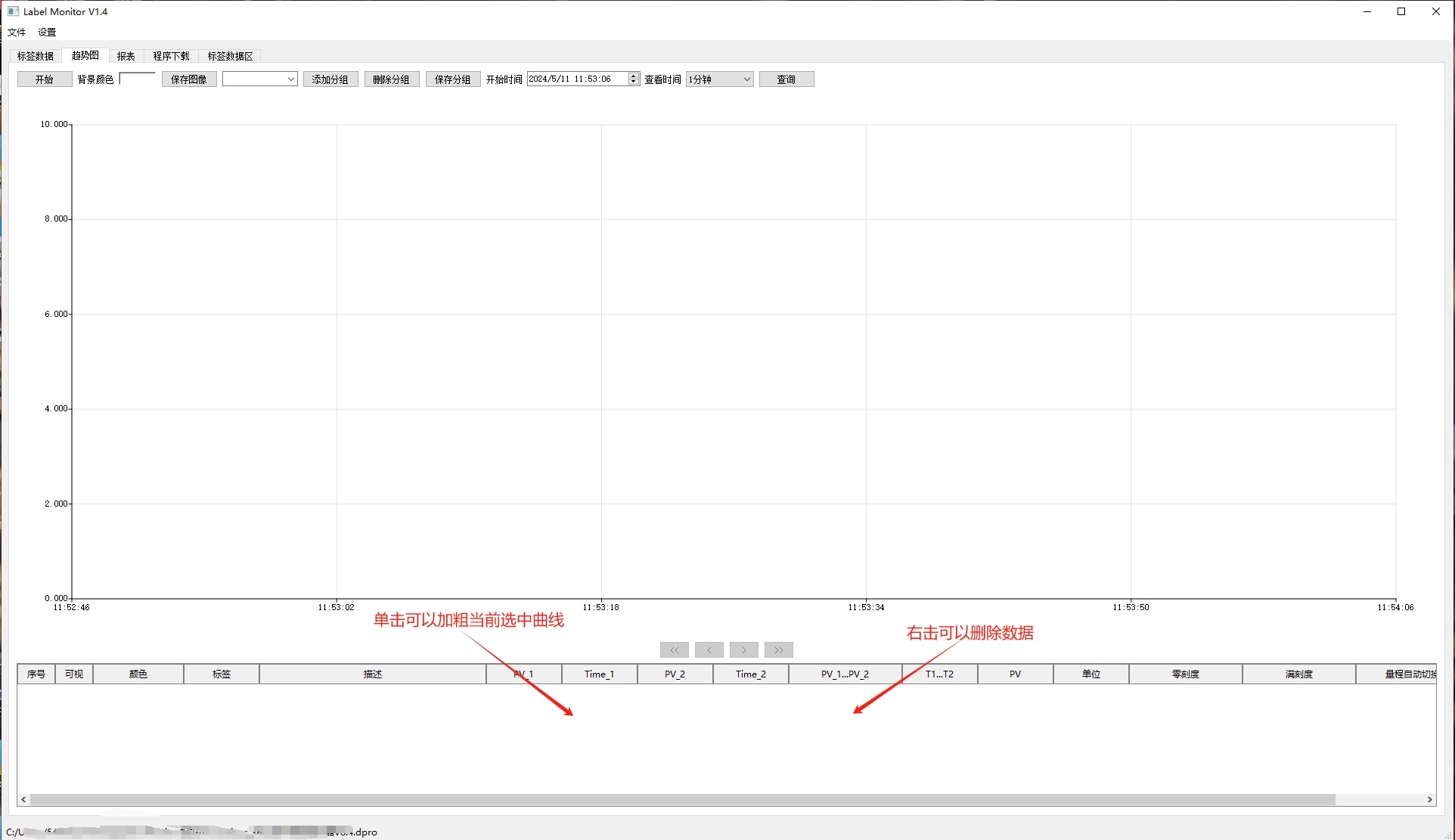Increment the start time spinner up arrow
Screen dimensions: 1455x840
634,76
